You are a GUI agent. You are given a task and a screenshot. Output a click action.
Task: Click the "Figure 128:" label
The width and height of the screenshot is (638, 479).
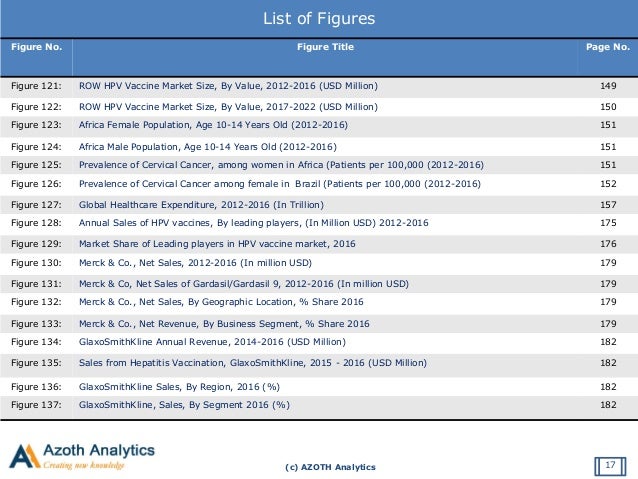click(x=36, y=223)
